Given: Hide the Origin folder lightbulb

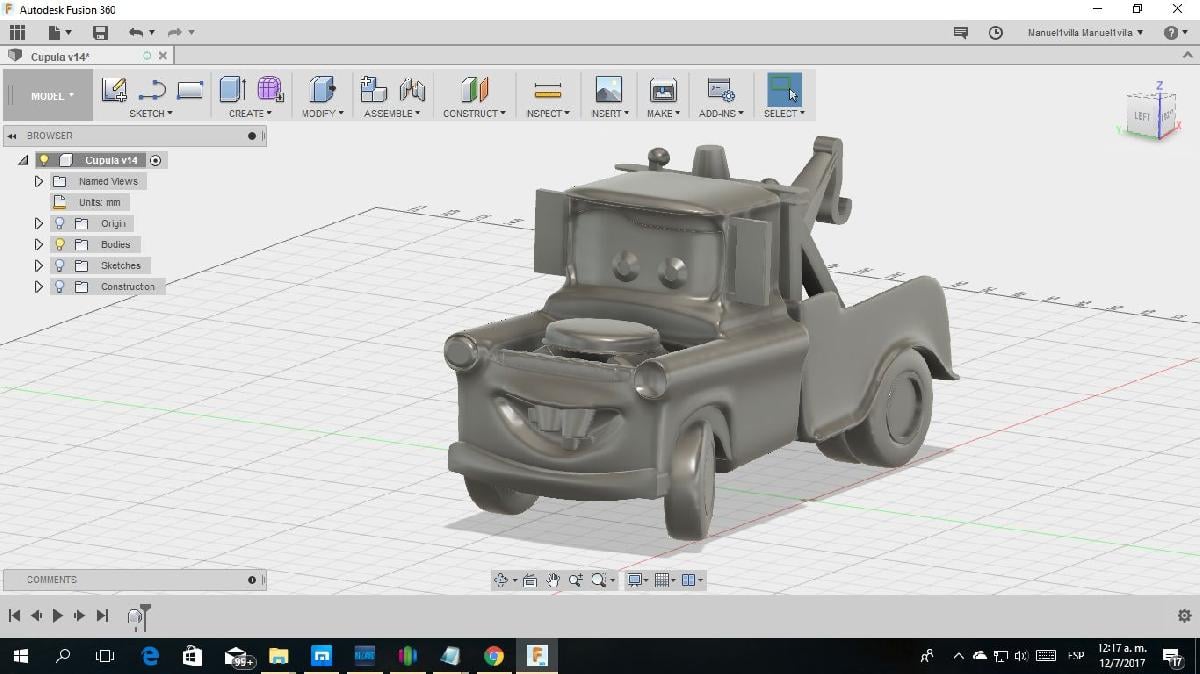Looking at the screenshot, I should point(59,223).
